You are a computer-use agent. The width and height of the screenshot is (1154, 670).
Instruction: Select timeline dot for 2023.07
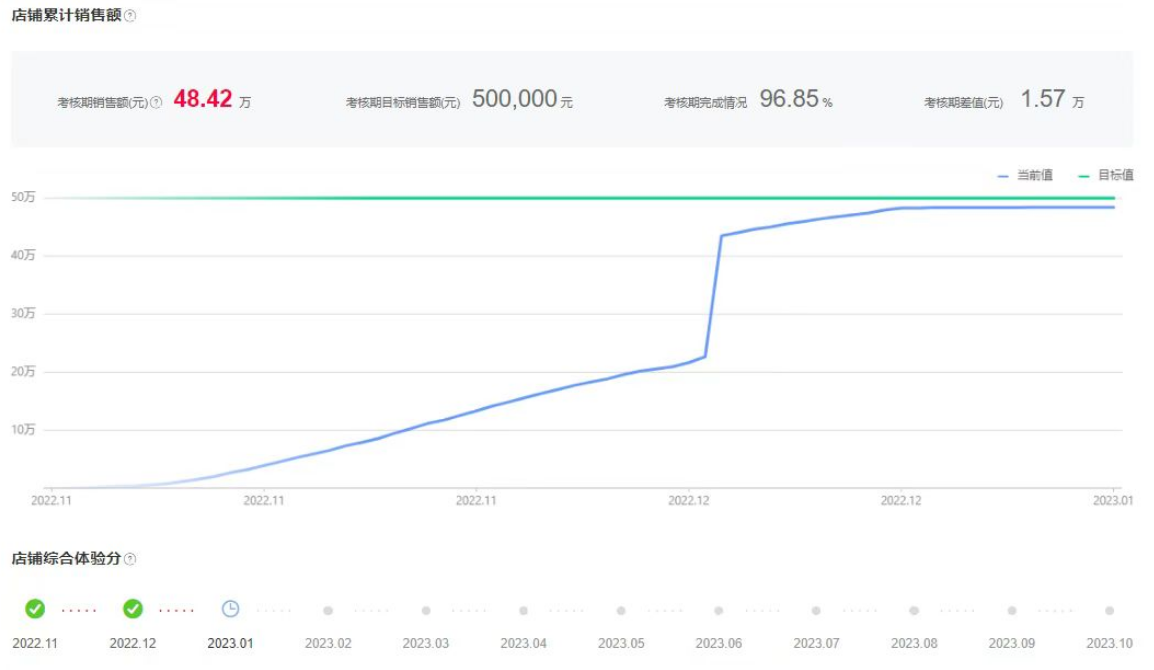(x=816, y=610)
